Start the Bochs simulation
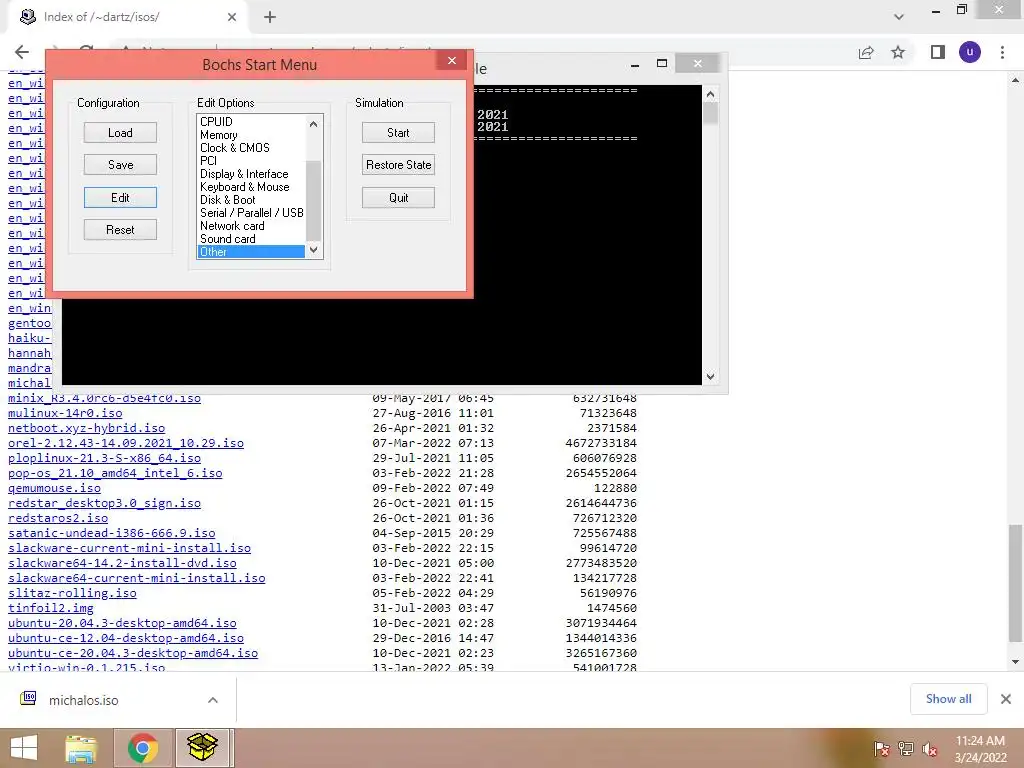Viewport: 1024px width, 768px height. click(x=398, y=133)
